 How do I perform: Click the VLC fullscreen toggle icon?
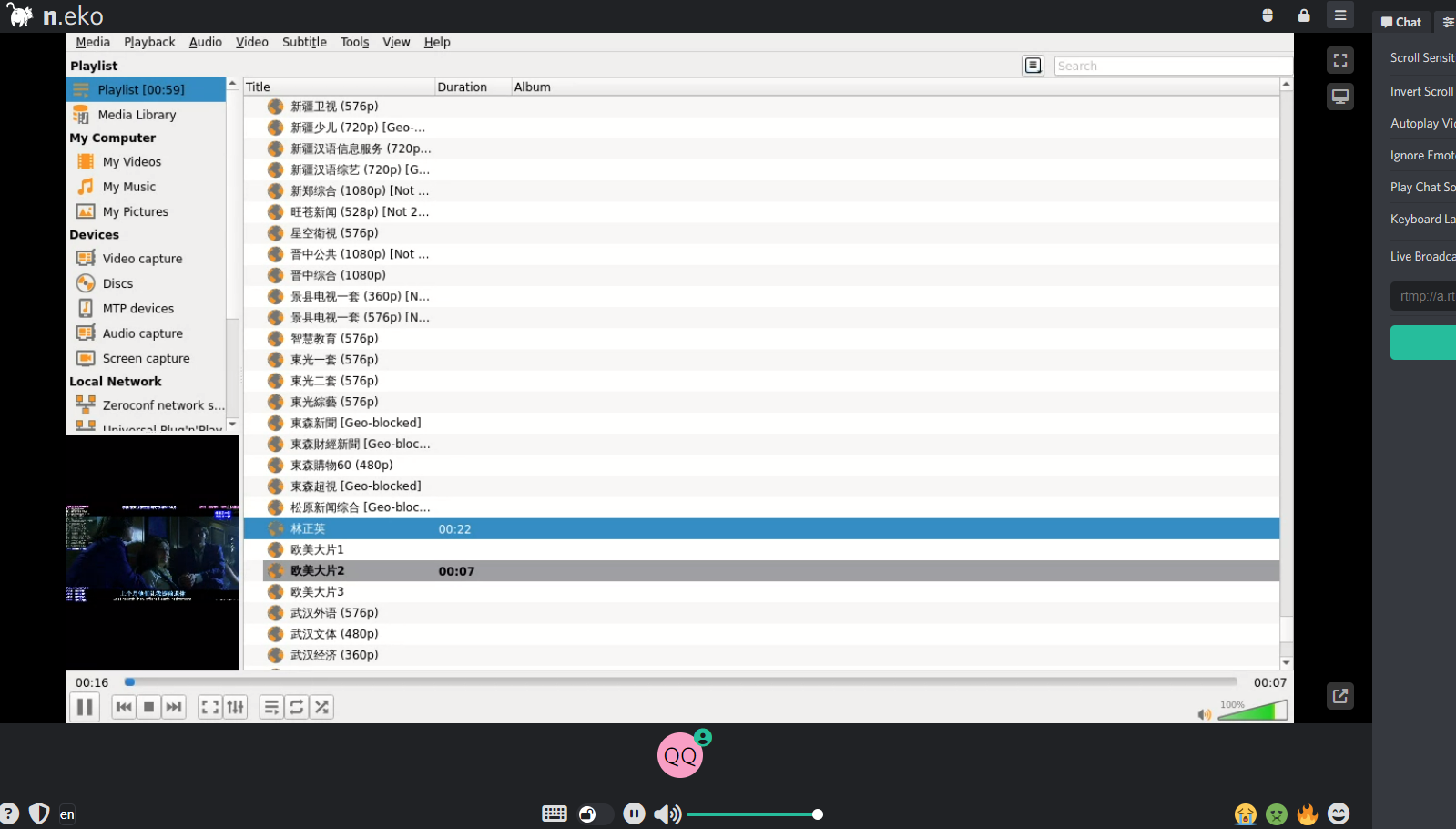(210, 707)
